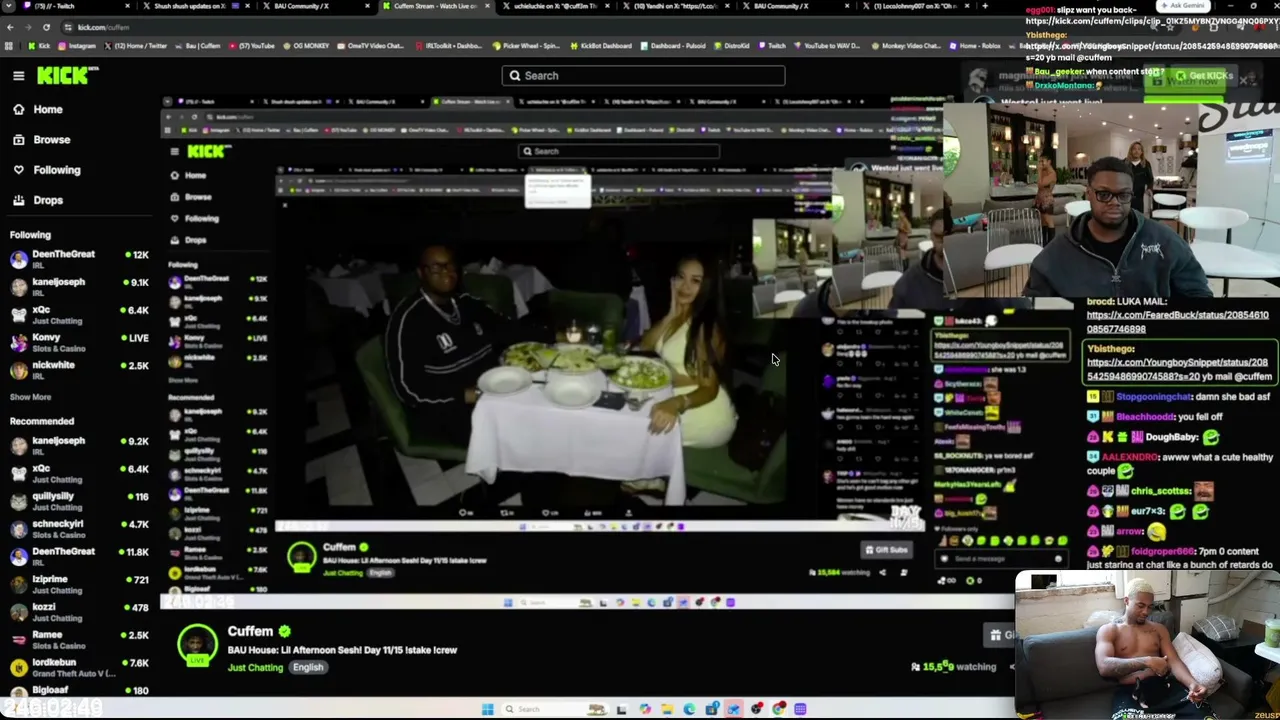This screenshot has width=1280, height=720.
Task: Open the YoungboySnippet link in chat
Action: [x=1178, y=370]
